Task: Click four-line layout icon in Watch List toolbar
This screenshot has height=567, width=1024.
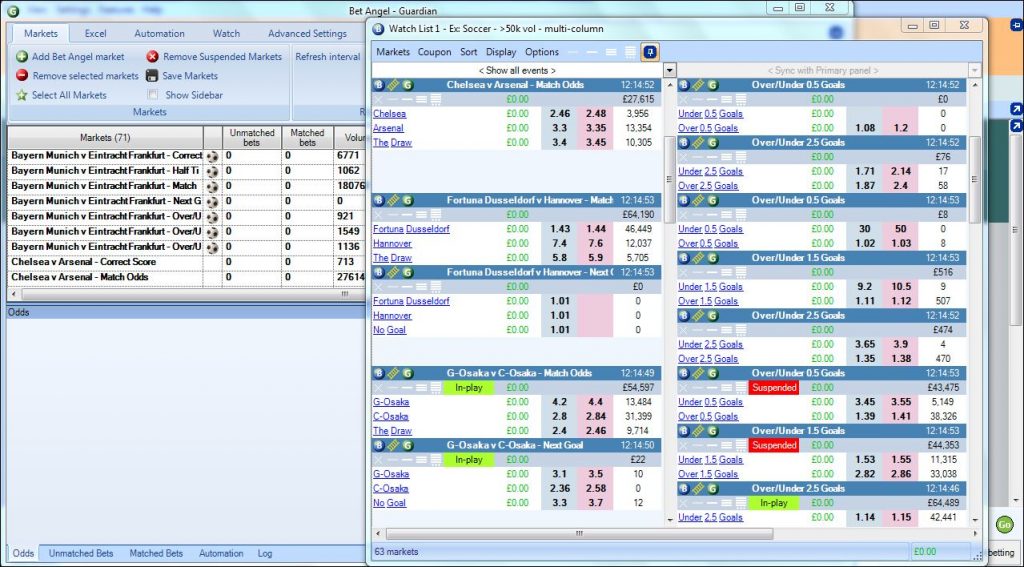Action: point(630,52)
